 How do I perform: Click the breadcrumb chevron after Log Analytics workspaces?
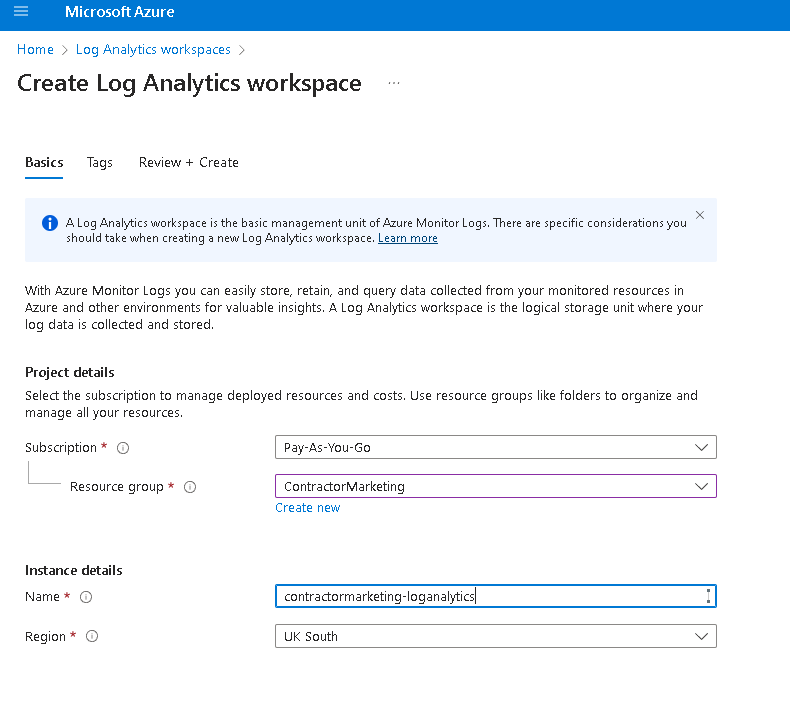click(242, 50)
